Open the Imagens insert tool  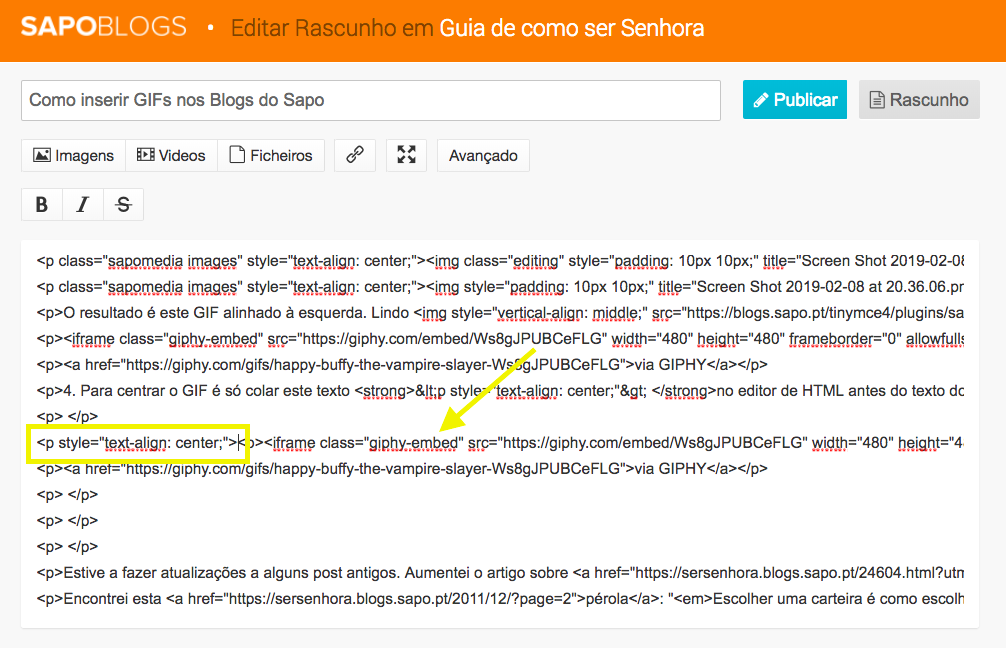[x=73, y=155]
